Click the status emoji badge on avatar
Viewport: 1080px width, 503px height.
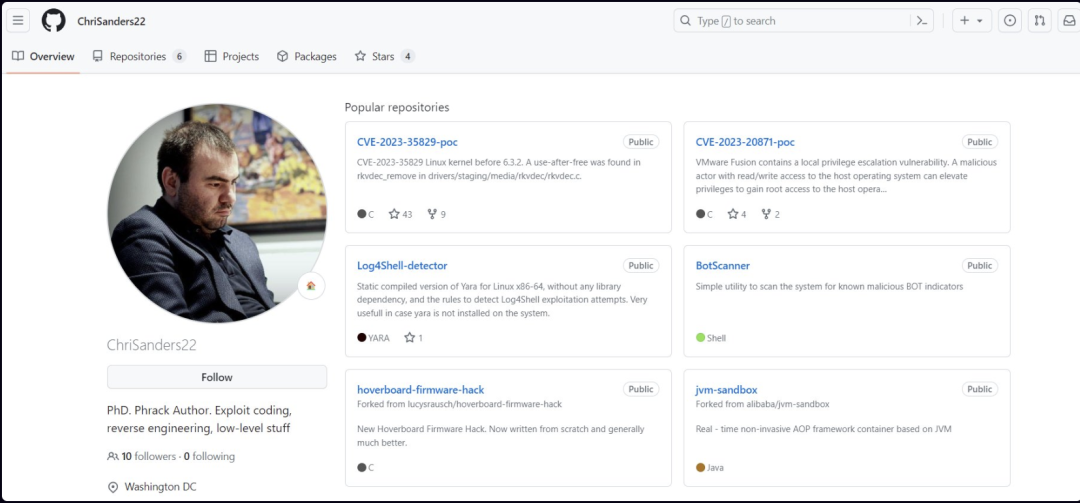pyautogui.click(x=311, y=285)
